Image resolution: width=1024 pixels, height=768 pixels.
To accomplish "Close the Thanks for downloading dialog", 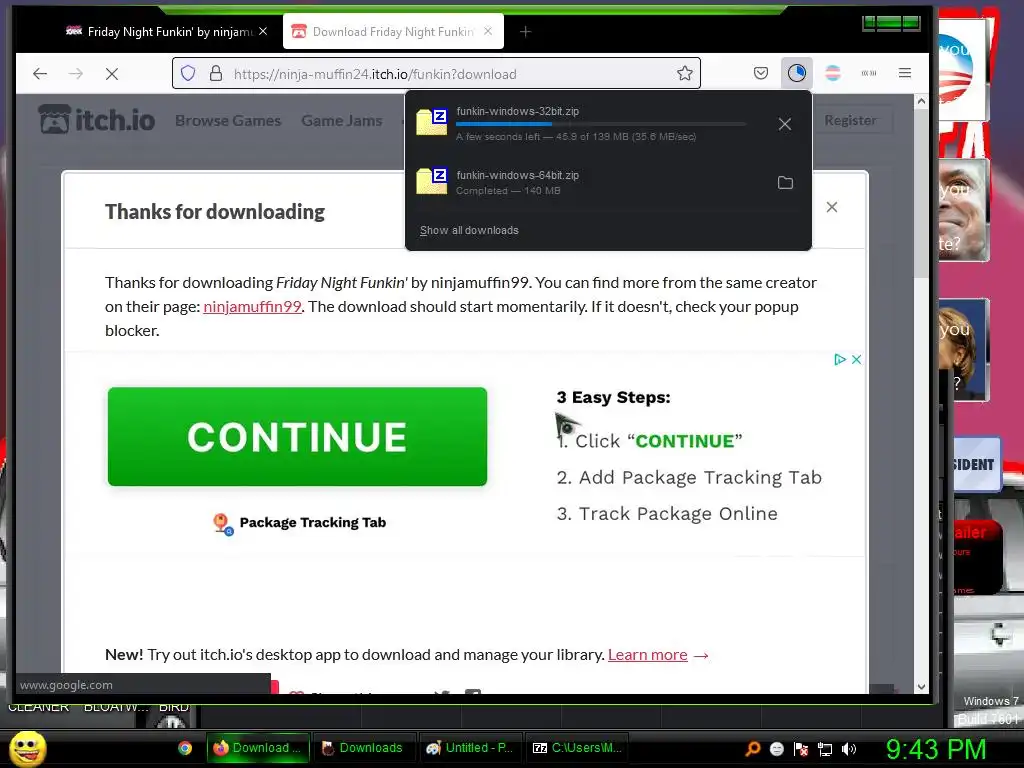I will [x=831, y=207].
